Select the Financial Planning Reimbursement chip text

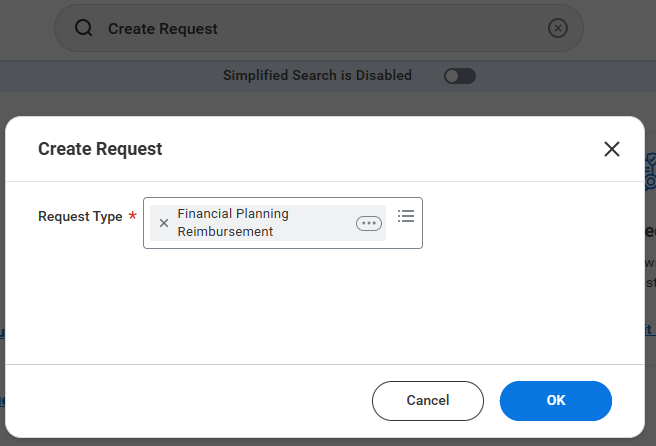click(x=233, y=223)
